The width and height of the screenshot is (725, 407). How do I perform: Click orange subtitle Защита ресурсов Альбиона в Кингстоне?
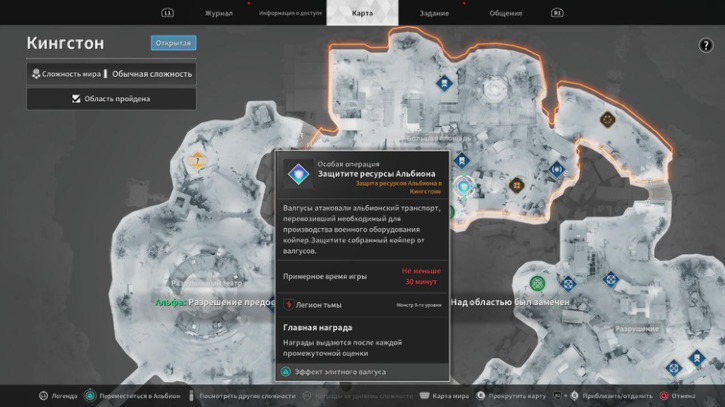pyautogui.click(x=398, y=187)
